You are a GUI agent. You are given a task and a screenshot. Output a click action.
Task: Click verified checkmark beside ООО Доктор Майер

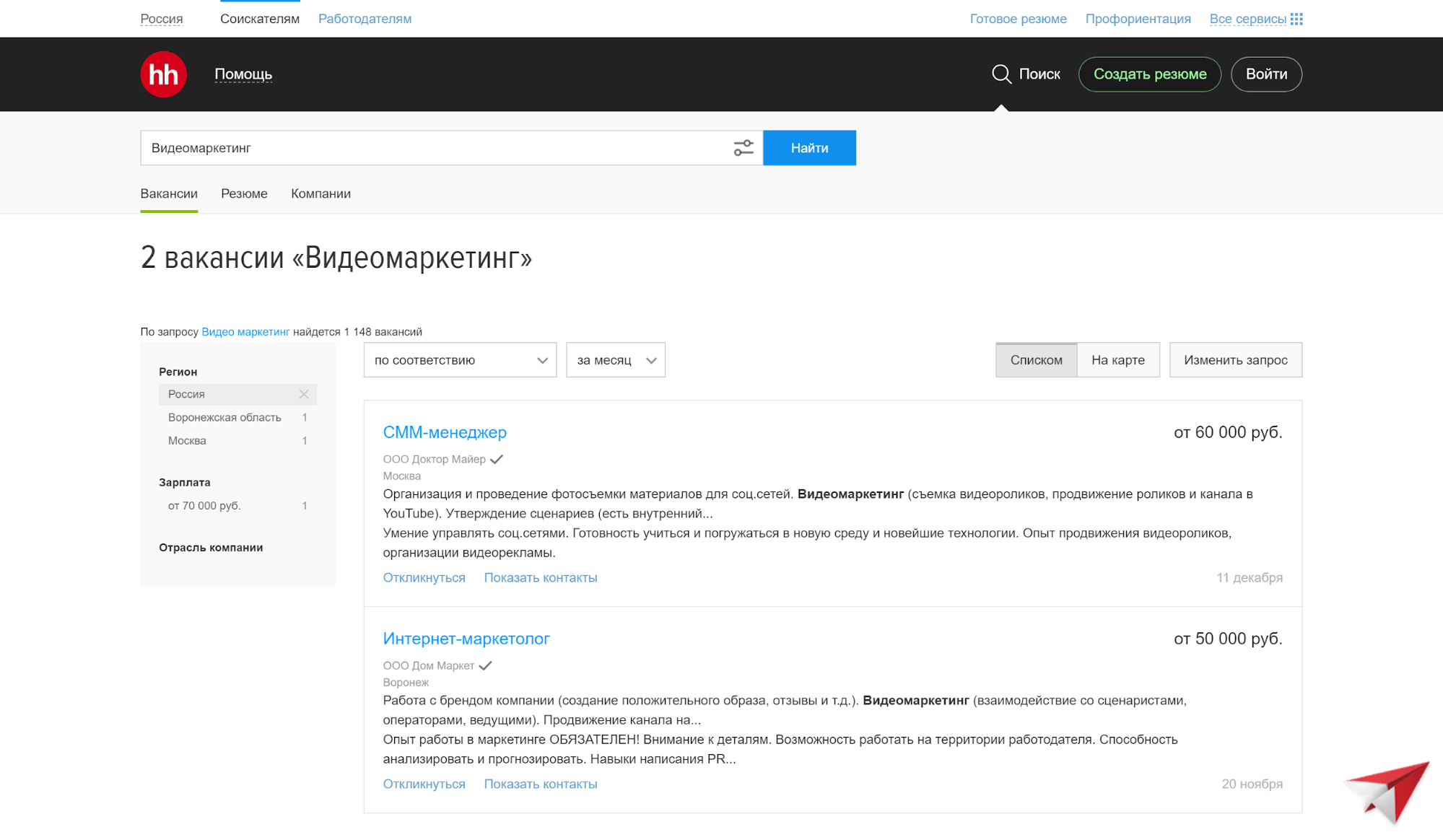click(497, 458)
